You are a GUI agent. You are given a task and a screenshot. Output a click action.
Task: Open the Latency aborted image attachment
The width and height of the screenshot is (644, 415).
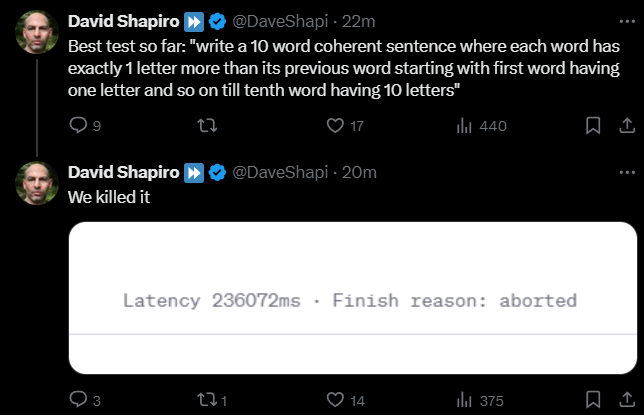(353, 298)
